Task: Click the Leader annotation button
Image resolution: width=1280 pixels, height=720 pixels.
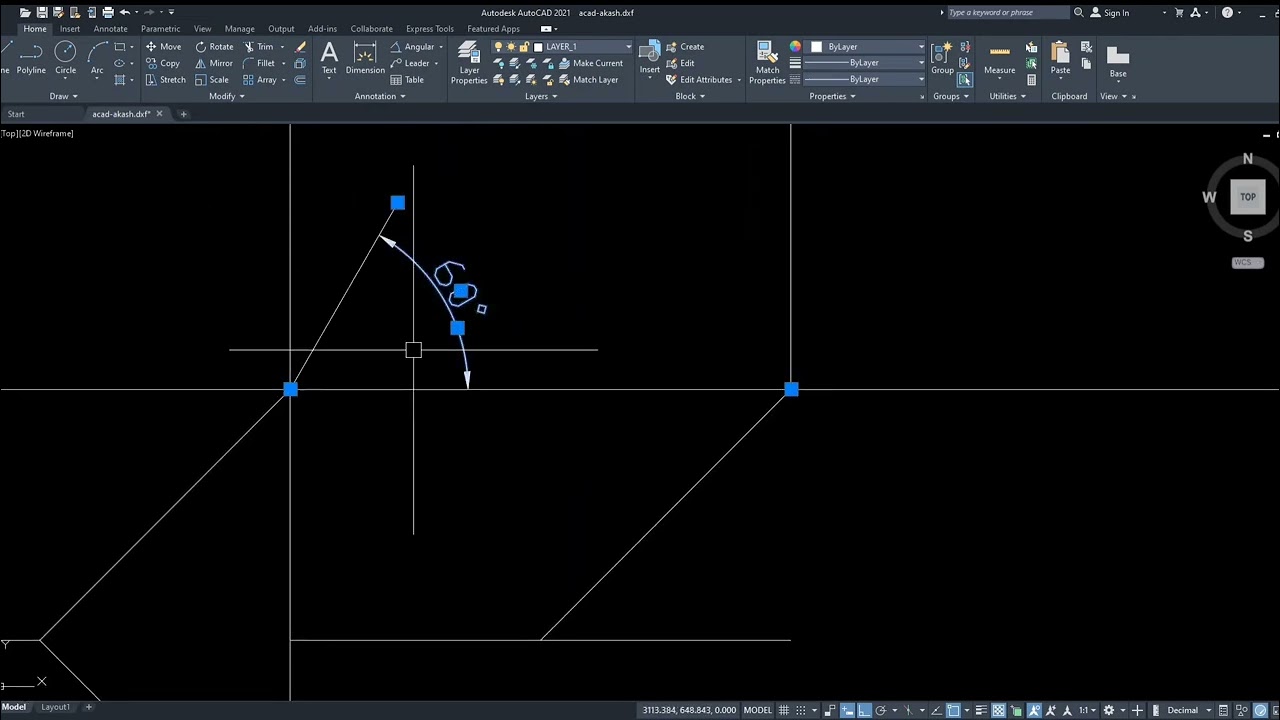Action: point(410,63)
